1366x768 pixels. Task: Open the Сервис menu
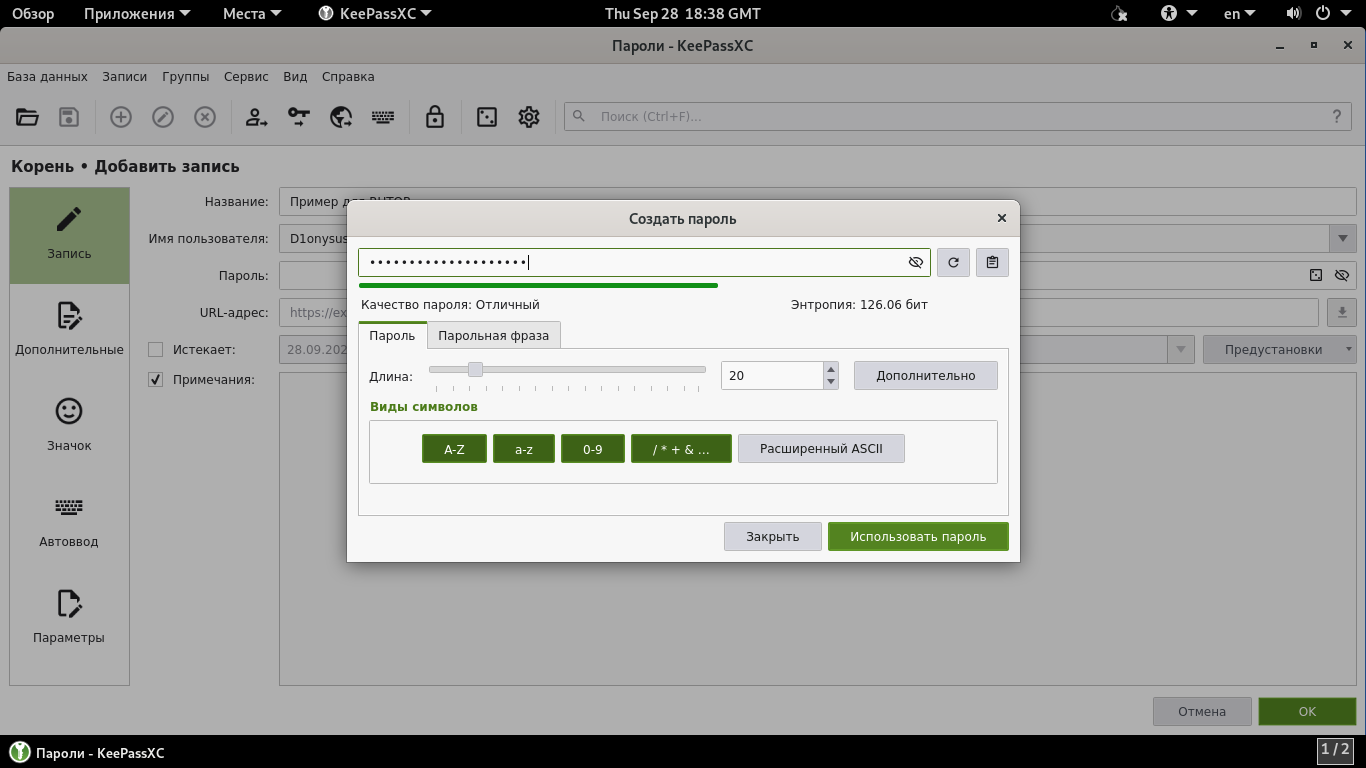246,76
